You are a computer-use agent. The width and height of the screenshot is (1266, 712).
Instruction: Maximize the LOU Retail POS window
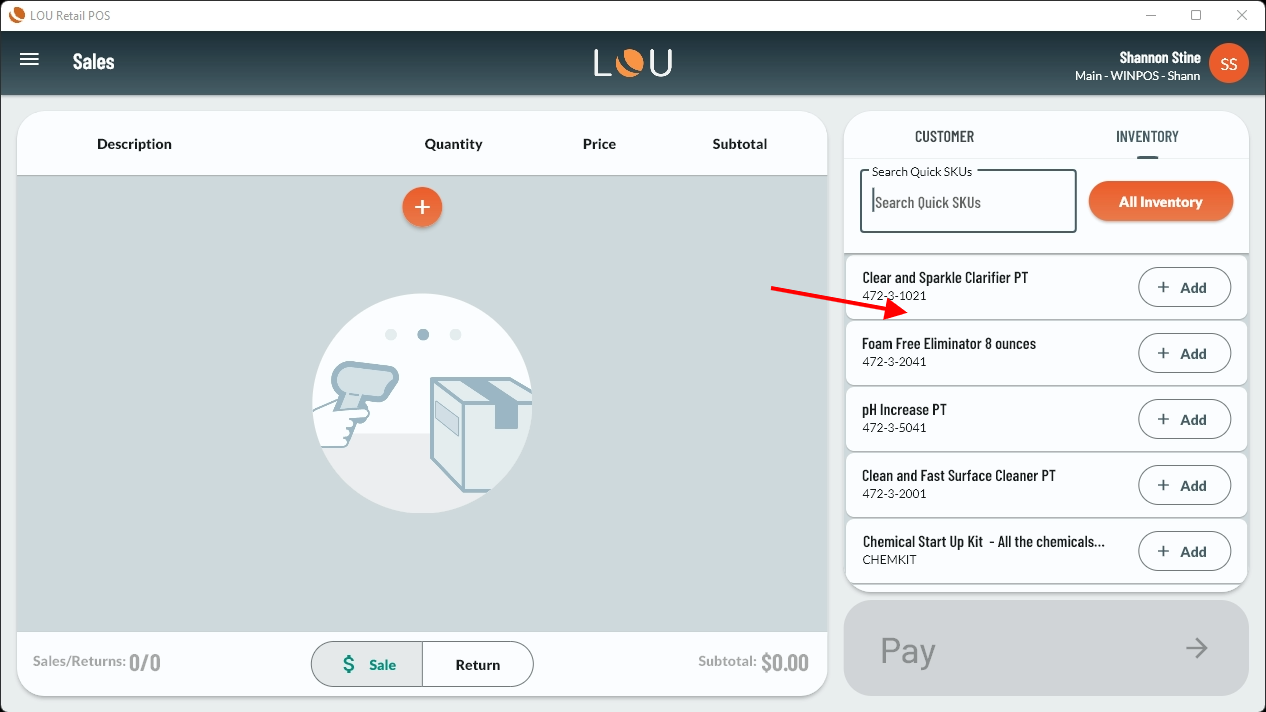tap(1196, 15)
